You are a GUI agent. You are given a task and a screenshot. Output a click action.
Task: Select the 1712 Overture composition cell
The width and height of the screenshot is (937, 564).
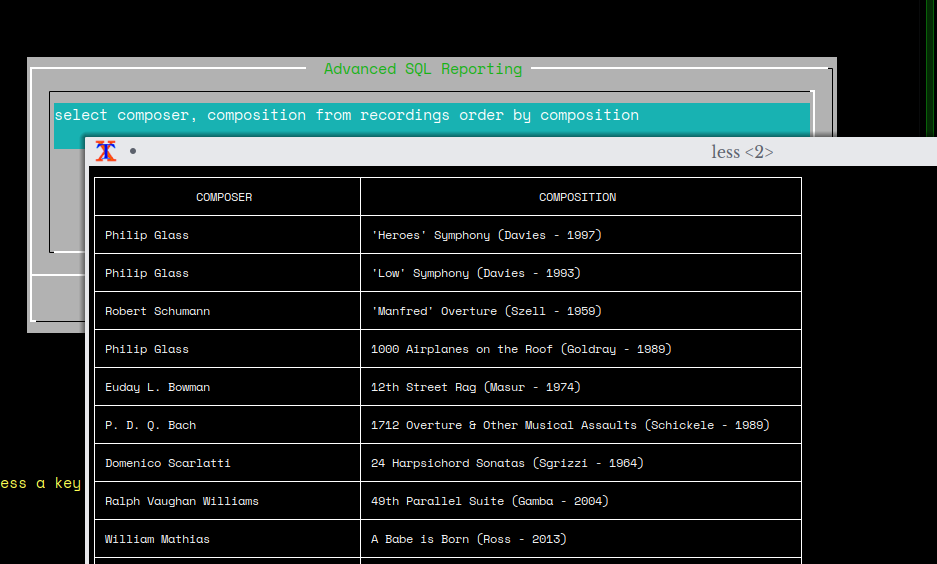[570, 425]
